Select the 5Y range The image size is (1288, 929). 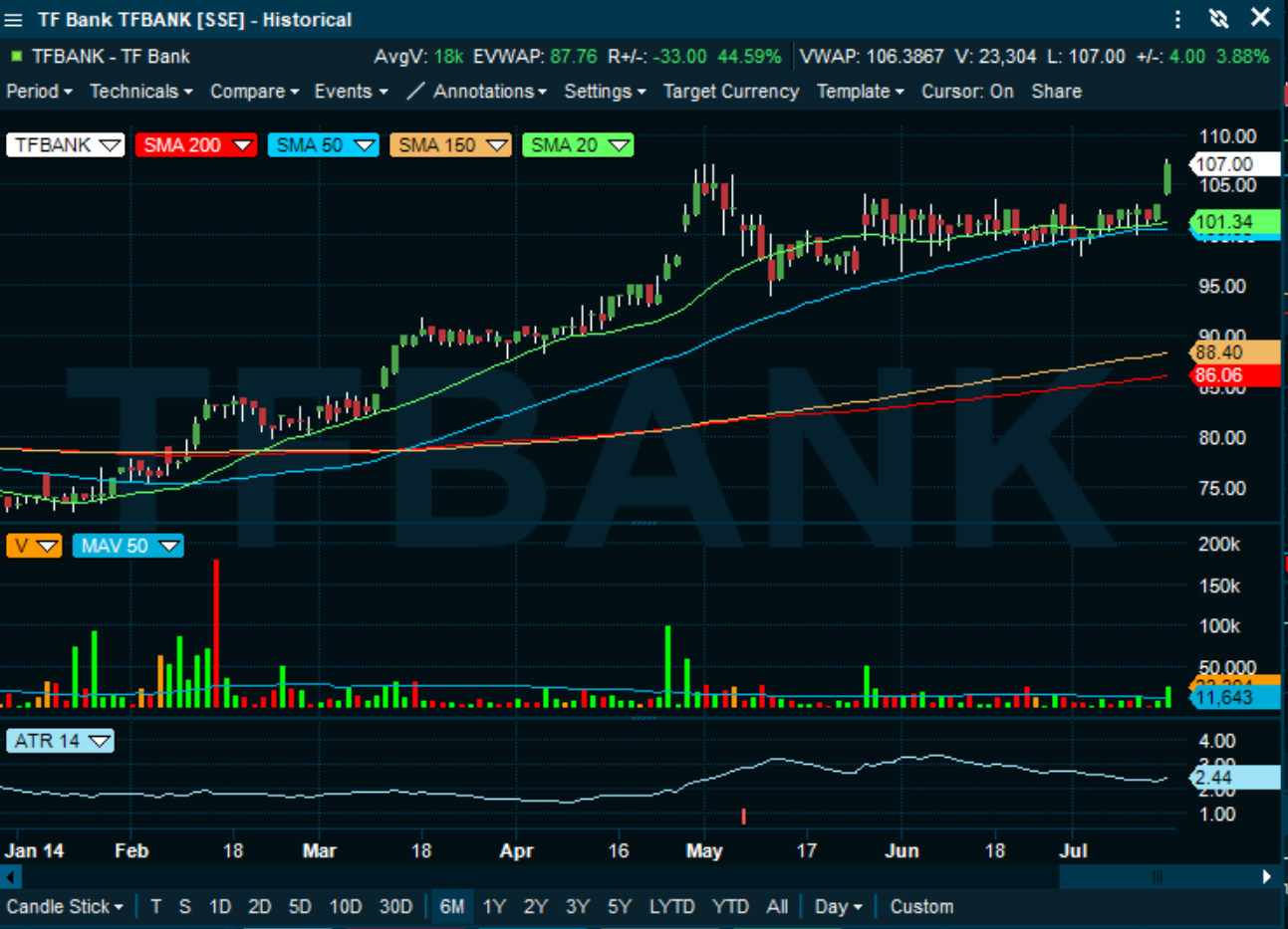tap(620, 907)
